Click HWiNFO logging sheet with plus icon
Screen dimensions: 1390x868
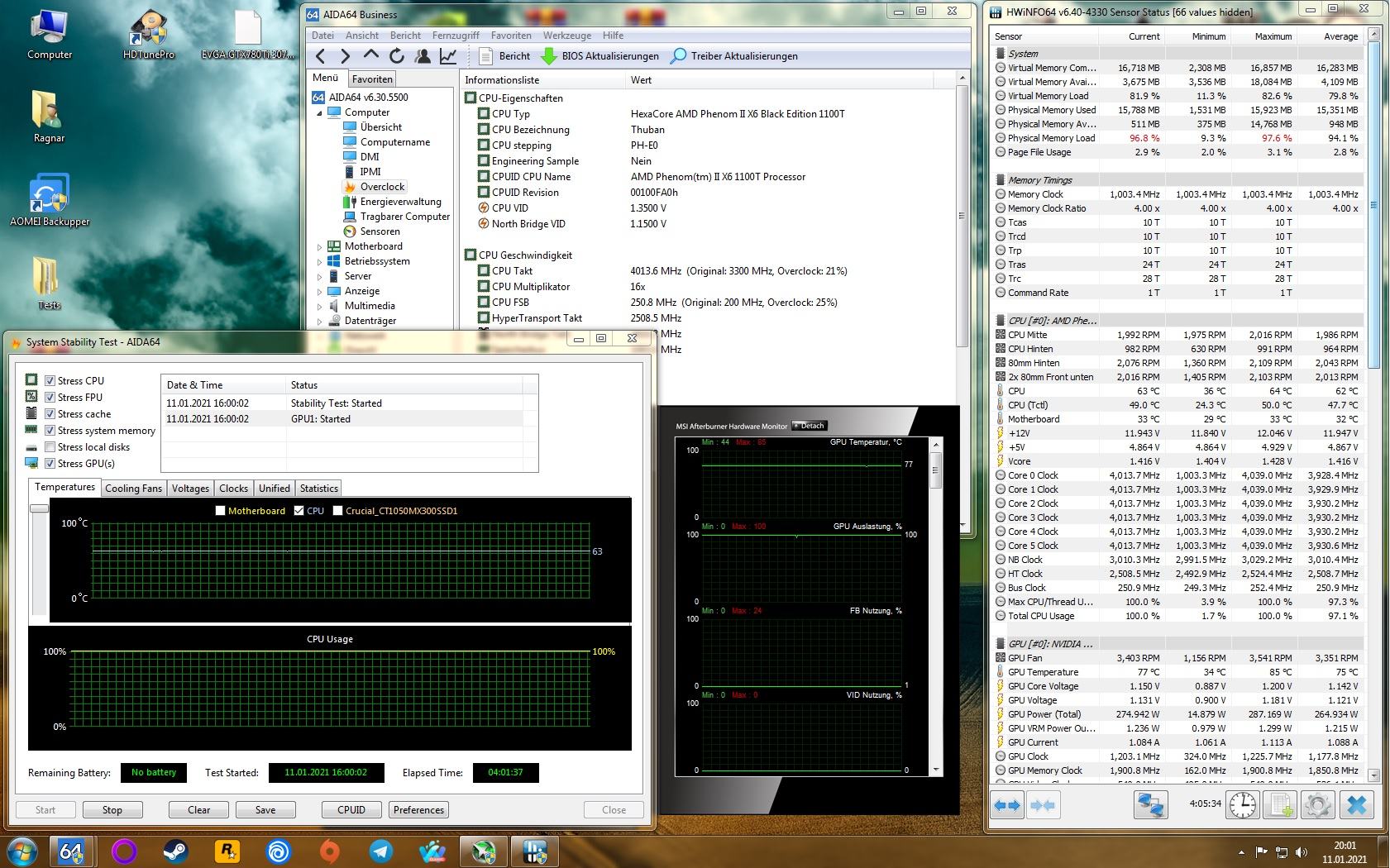1281,804
